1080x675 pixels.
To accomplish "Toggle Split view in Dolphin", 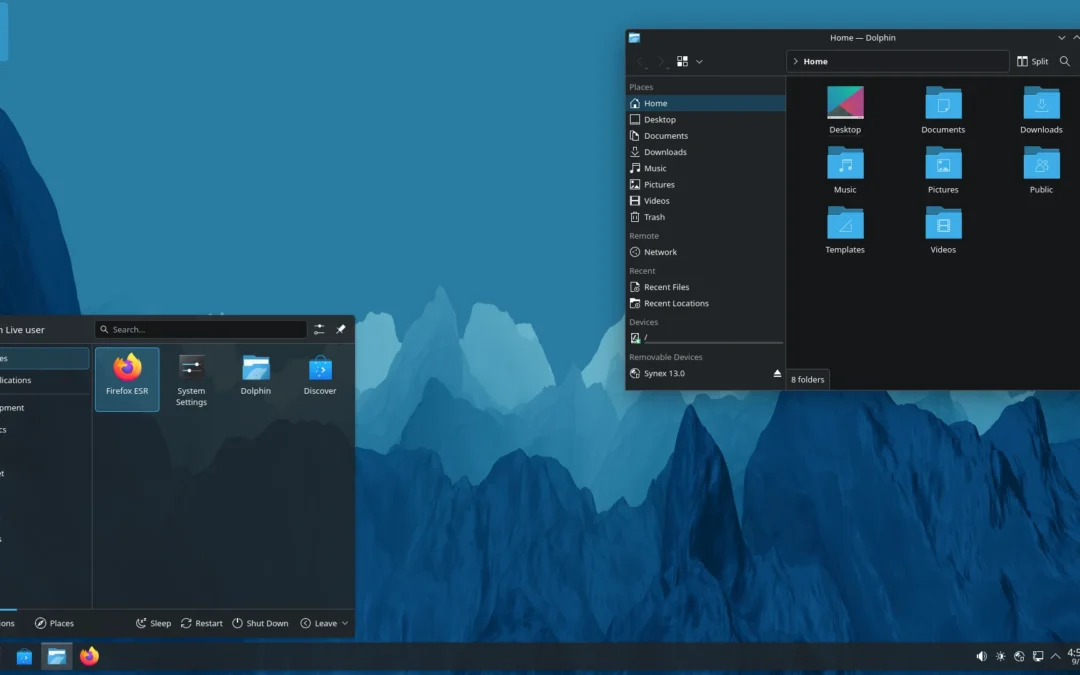I will click(1032, 61).
